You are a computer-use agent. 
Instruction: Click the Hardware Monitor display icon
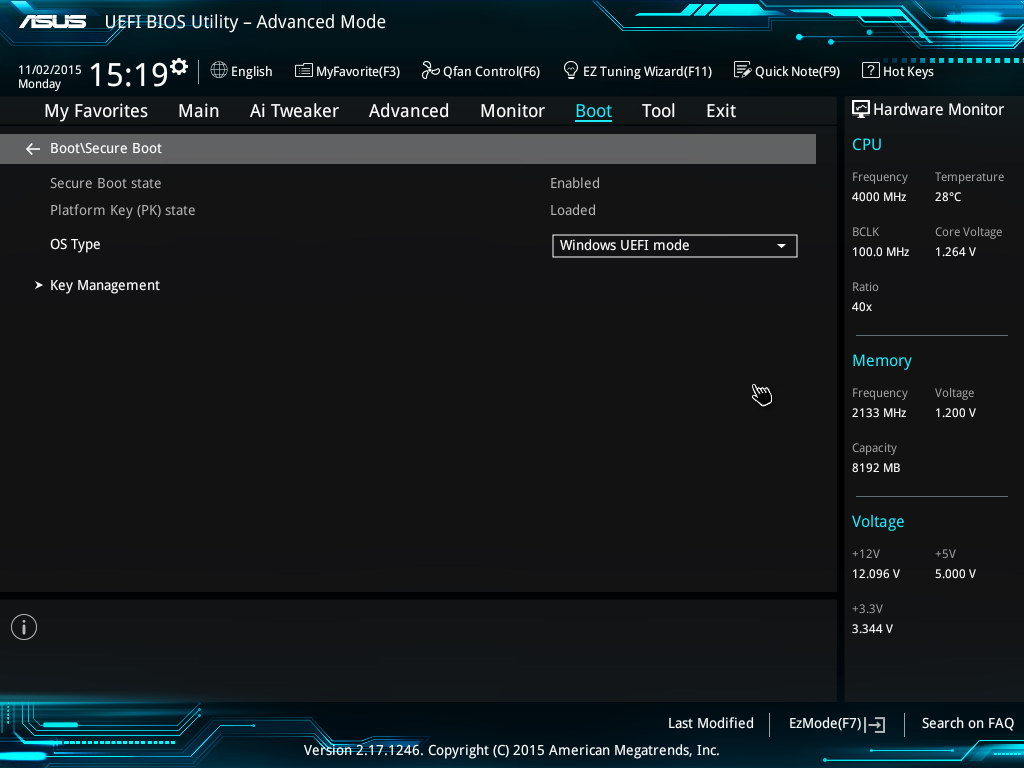[x=860, y=109]
